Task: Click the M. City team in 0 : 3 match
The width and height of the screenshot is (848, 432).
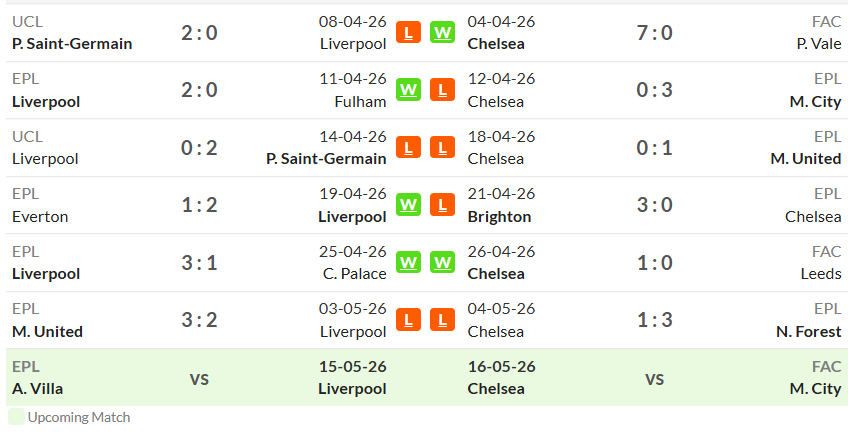Action: [x=816, y=102]
